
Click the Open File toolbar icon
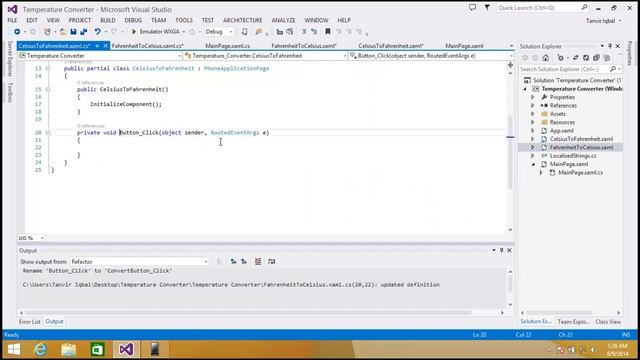tap(63, 31)
